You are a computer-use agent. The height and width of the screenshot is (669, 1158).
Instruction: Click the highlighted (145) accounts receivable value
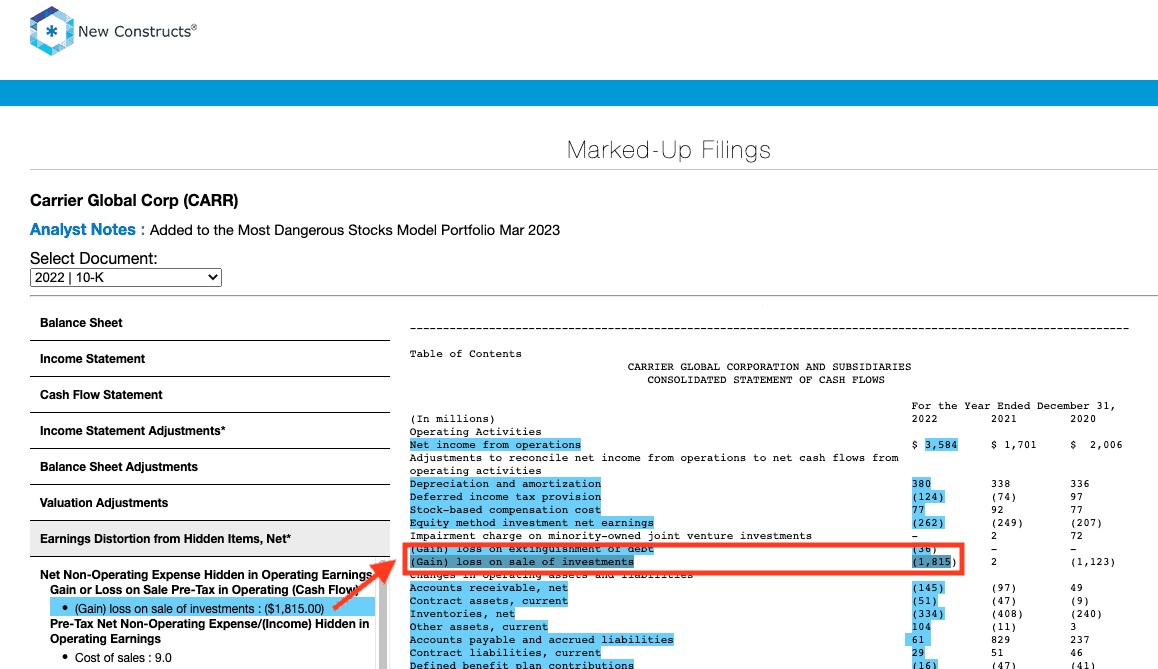pyautogui.click(x=928, y=588)
